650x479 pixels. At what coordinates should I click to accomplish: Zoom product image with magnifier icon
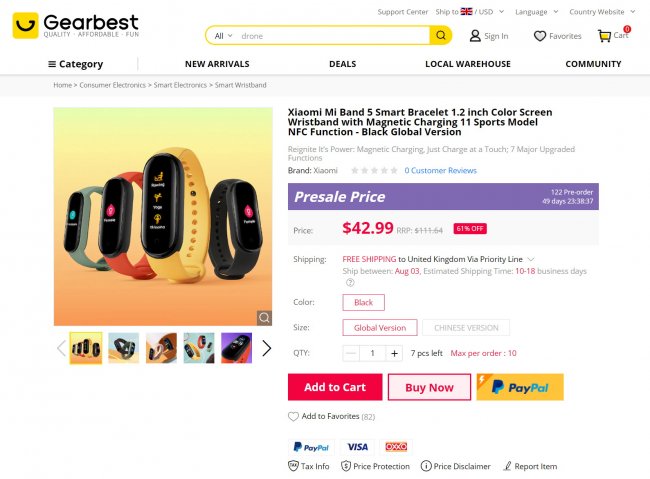coord(264,317)
